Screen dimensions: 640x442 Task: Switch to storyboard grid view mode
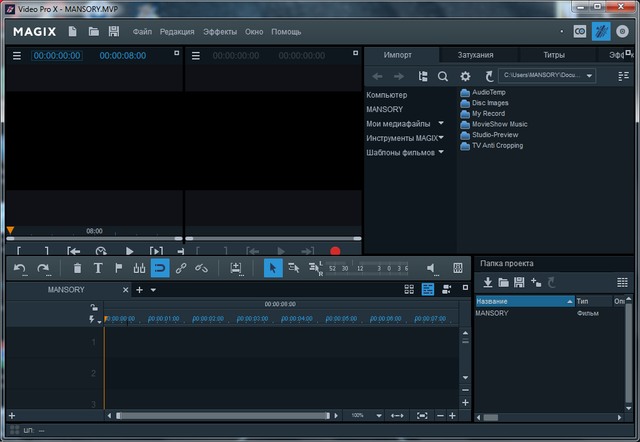click(409, 289)
